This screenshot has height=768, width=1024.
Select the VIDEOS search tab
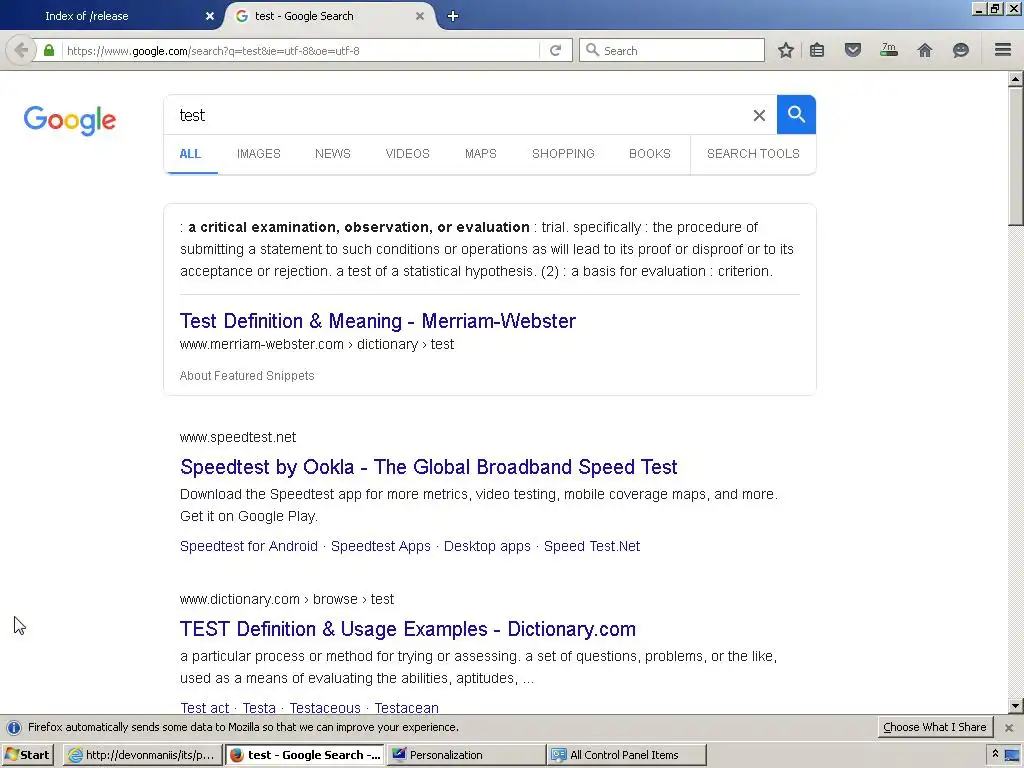[408, 153]
